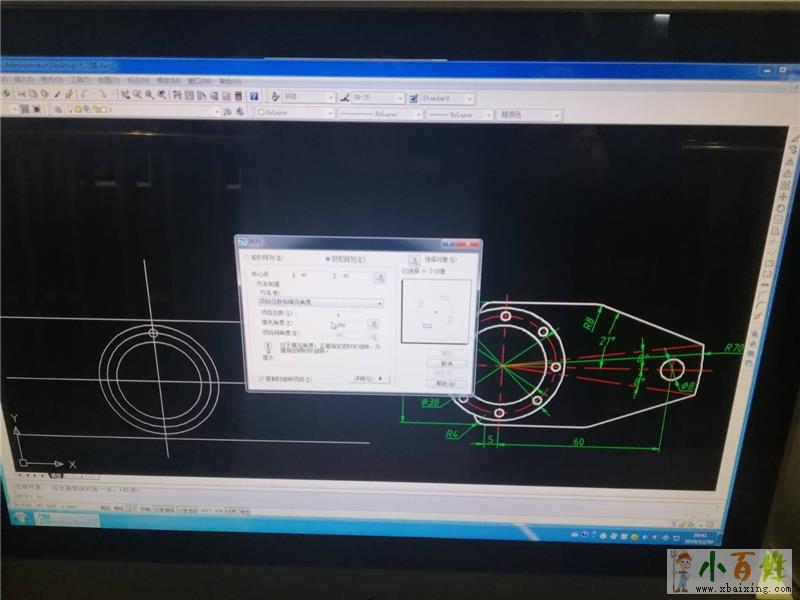Viewport: 800px width, 600px height.
Task: Click the text style icon in toolbar
Action: tap(277, 97)
